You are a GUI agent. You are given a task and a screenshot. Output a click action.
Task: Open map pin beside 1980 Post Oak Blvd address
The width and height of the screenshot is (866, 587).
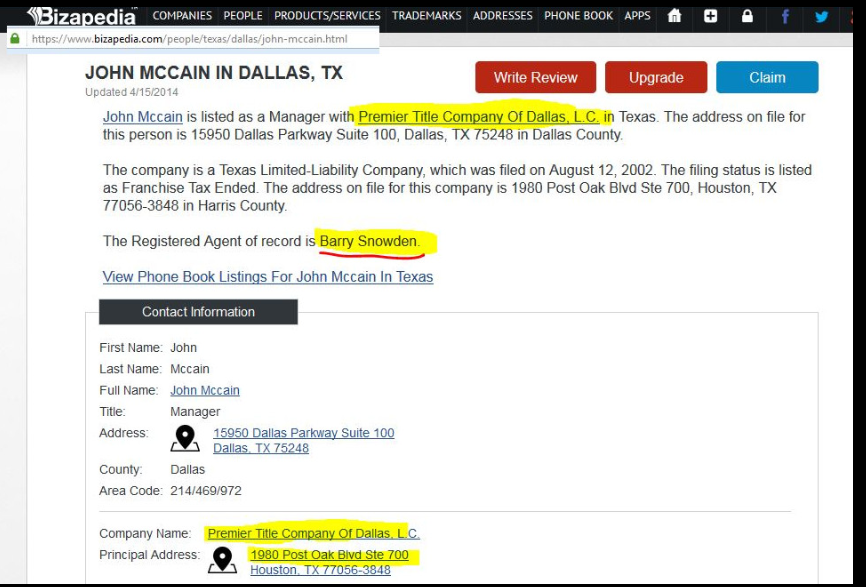pyautogui.click(x=223, y=560)
